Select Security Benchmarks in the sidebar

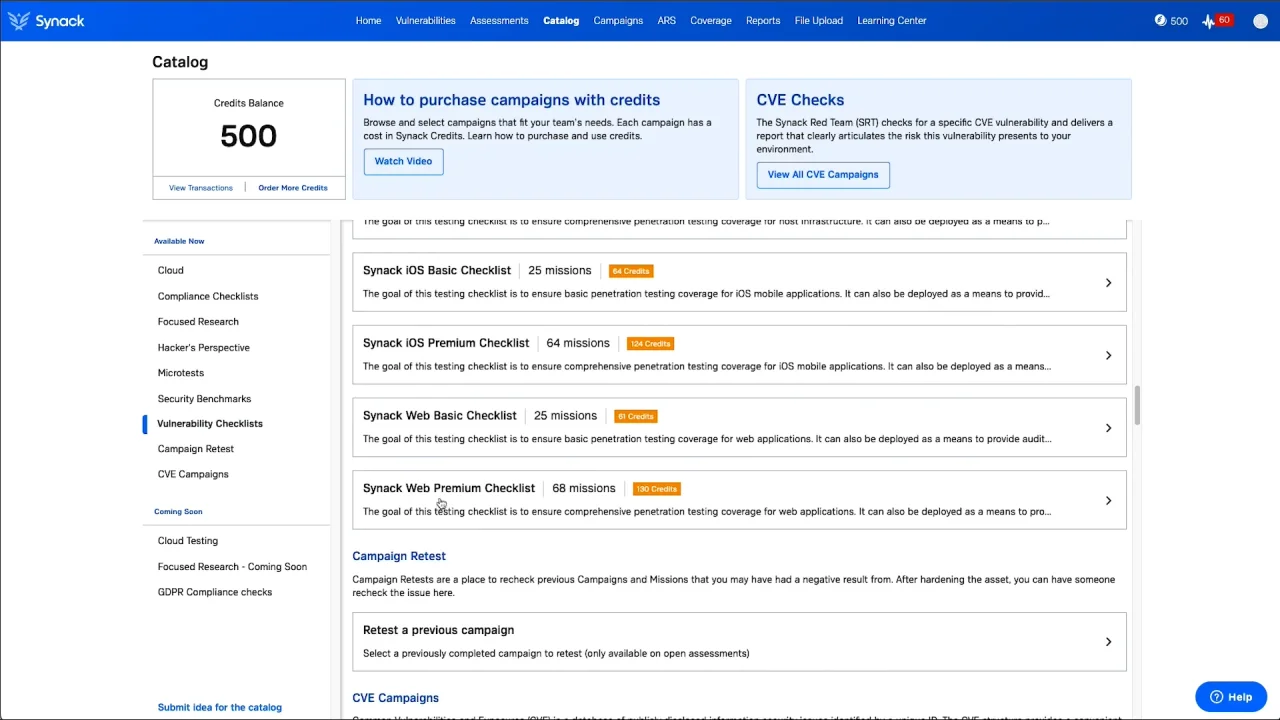tap(204, 398)
